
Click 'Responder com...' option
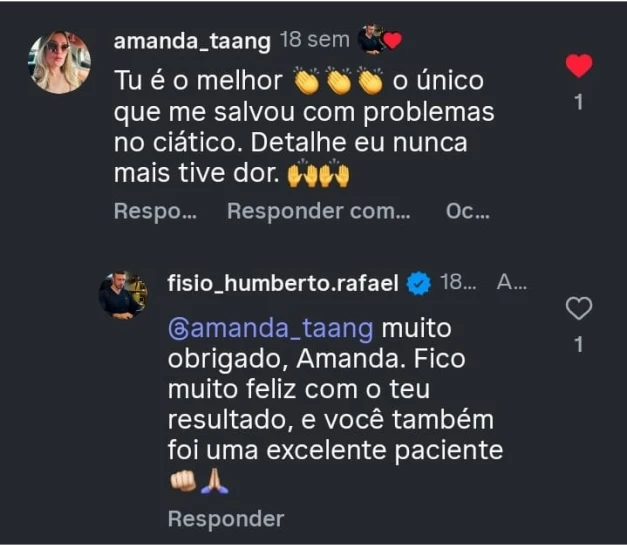[x=319, y=211]
